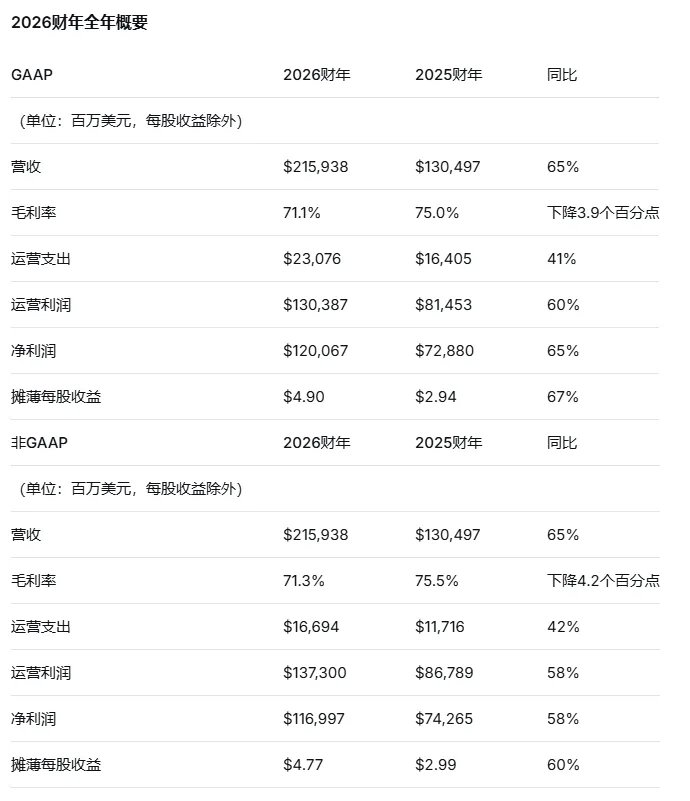This screenshot has height=801, width=690.
Task: Click 下降3.9个百分点 cell
Action: [x=603, y=213]
